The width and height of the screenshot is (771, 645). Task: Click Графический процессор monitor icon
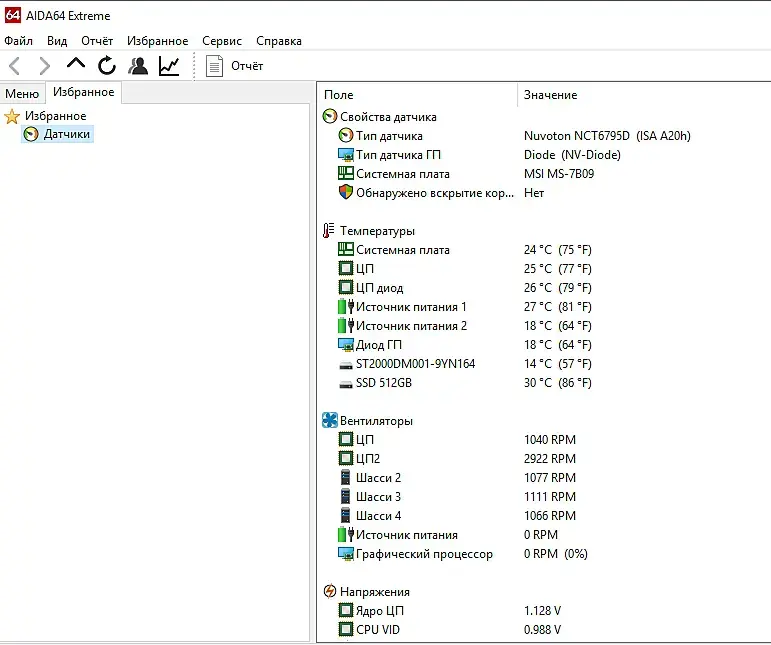346,554
